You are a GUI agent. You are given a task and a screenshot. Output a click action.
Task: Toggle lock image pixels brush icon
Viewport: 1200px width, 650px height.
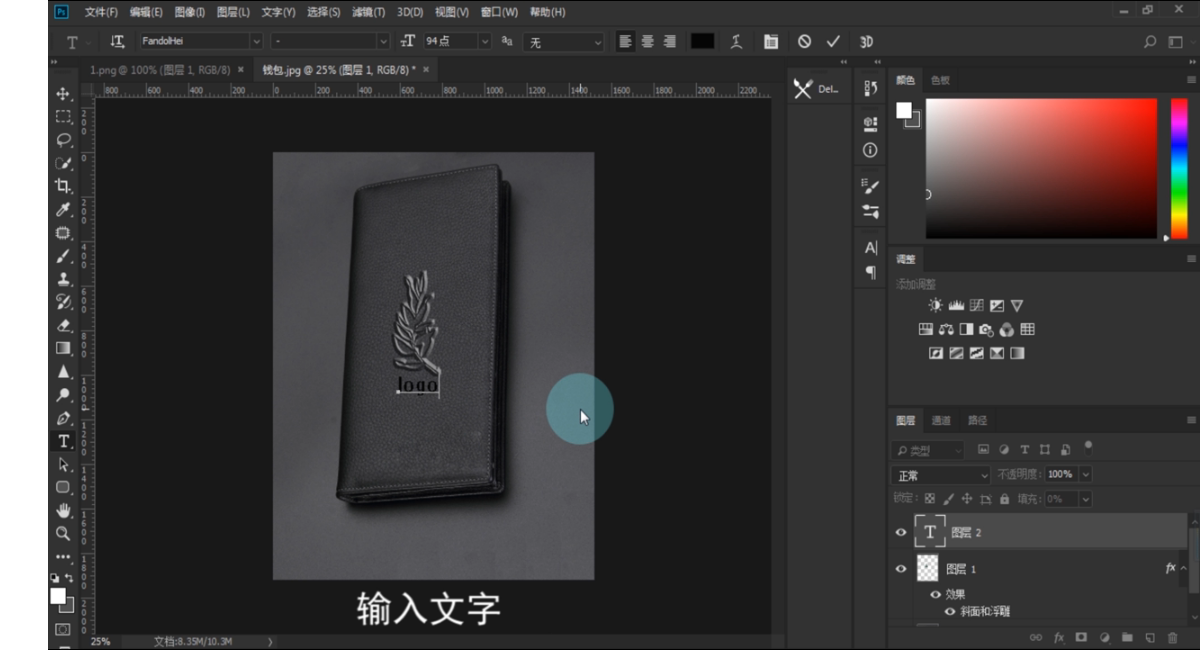click(948, 498)
